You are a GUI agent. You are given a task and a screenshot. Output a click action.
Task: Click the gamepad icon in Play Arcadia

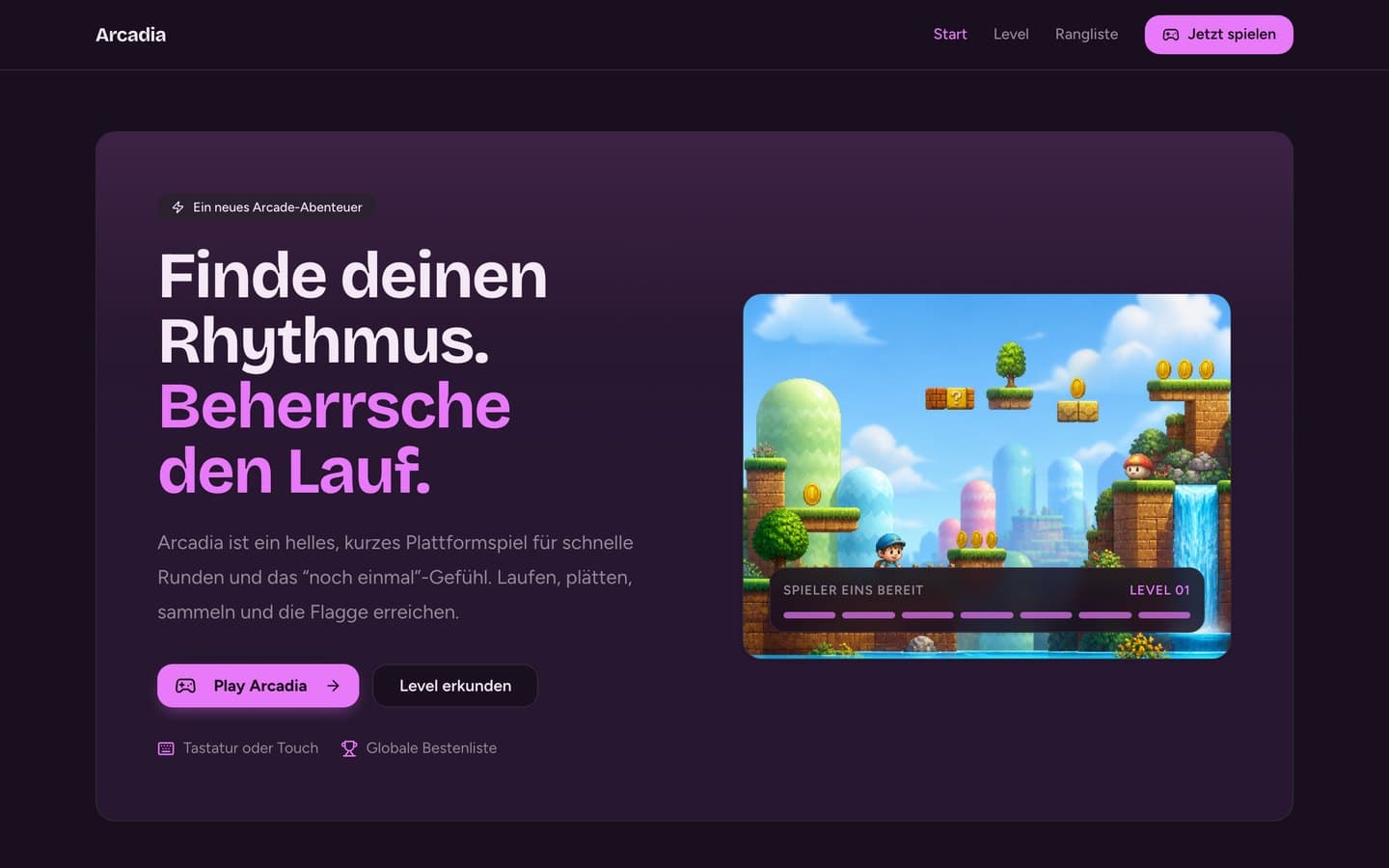tap(185, 686)
